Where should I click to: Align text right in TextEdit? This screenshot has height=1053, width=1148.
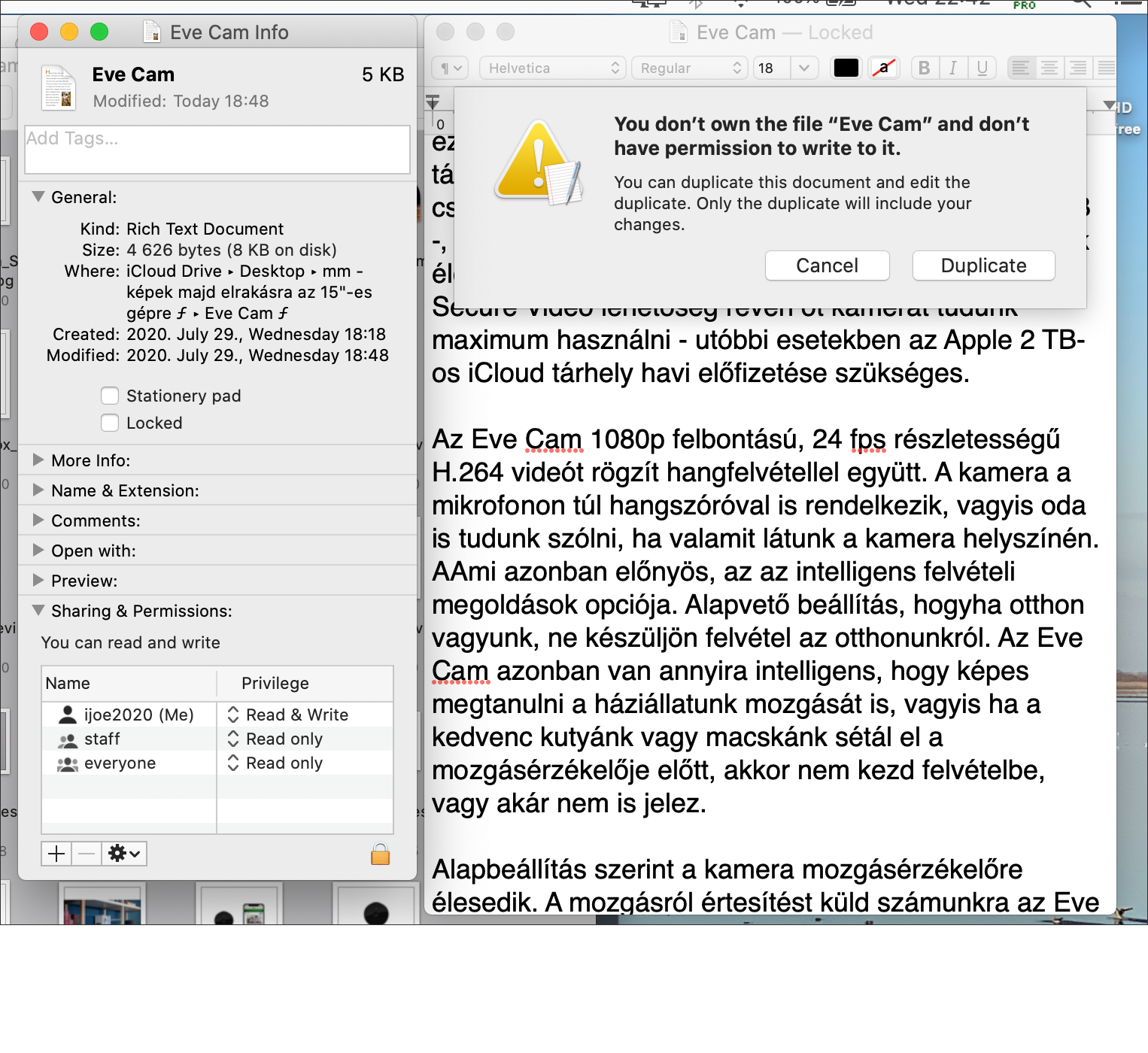click(1078, 68)
